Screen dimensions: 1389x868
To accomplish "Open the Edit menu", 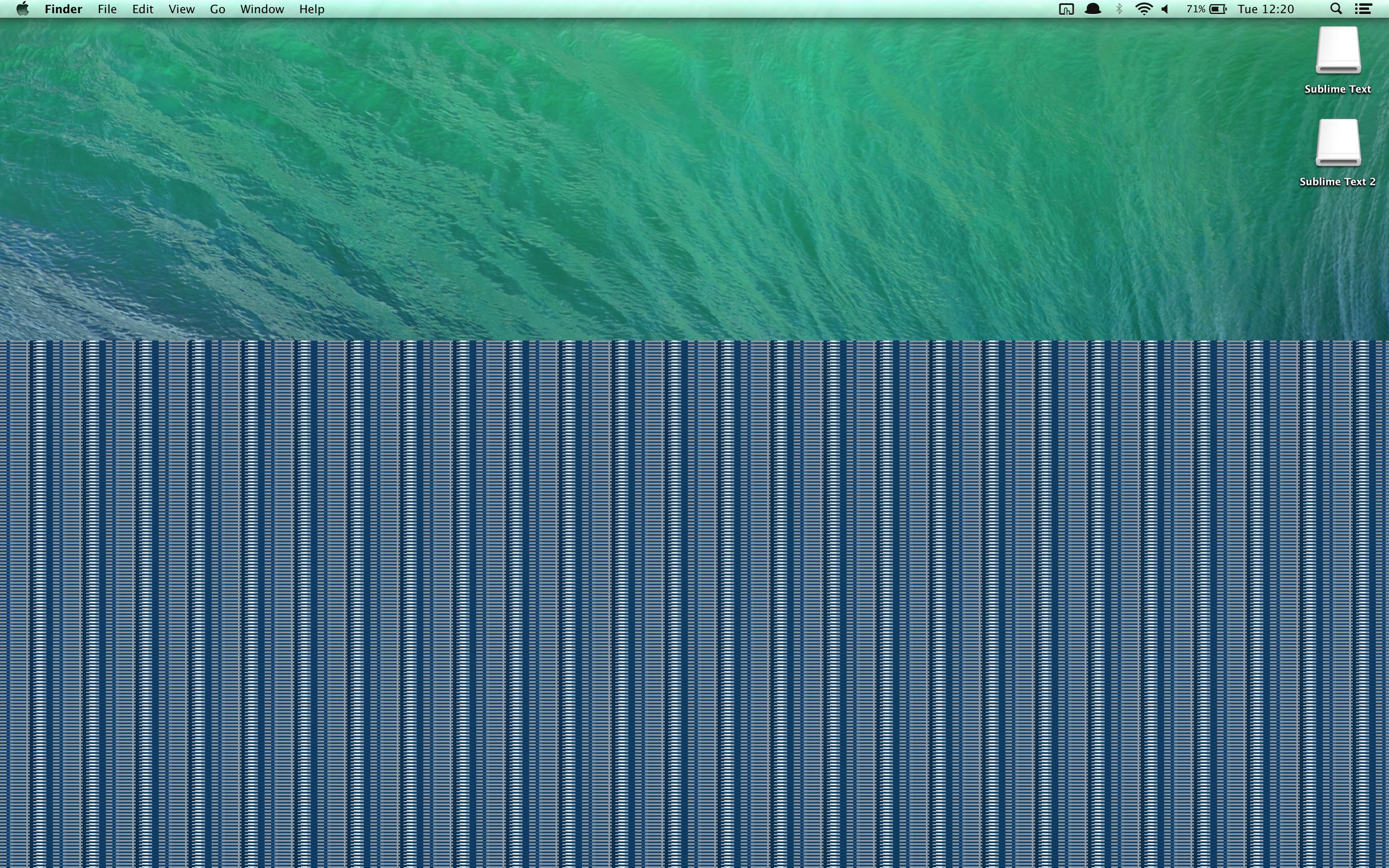I will [142, 9].
